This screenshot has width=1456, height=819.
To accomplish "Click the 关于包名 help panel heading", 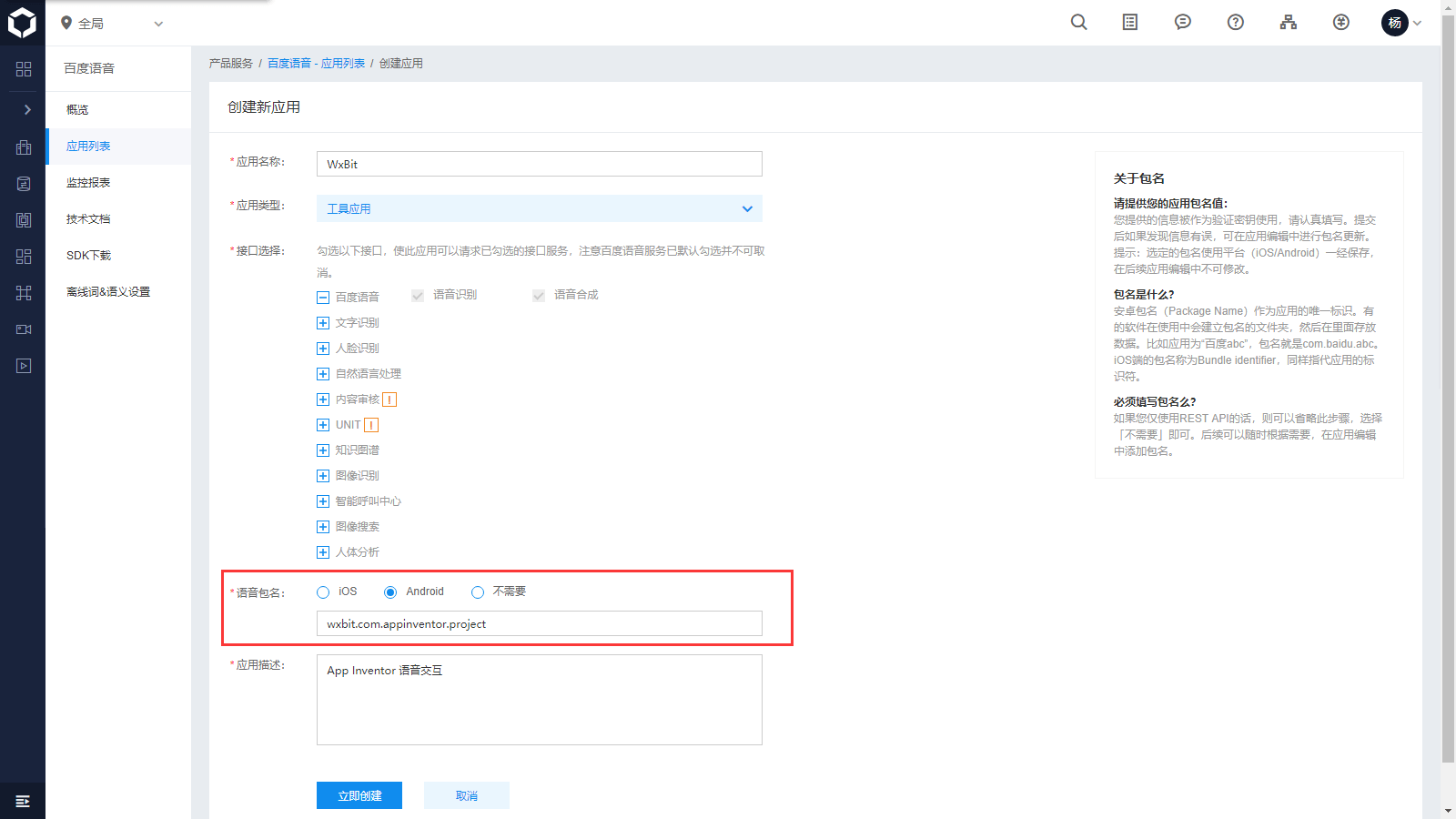I will [1139, 178].
